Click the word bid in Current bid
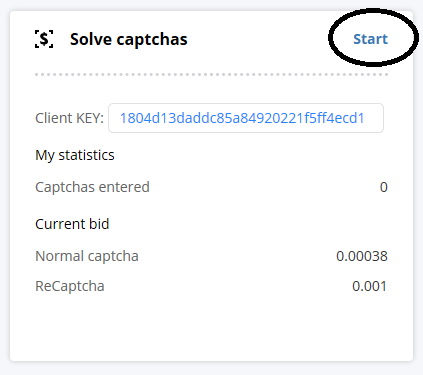423x375 pixels. [99, 224]
